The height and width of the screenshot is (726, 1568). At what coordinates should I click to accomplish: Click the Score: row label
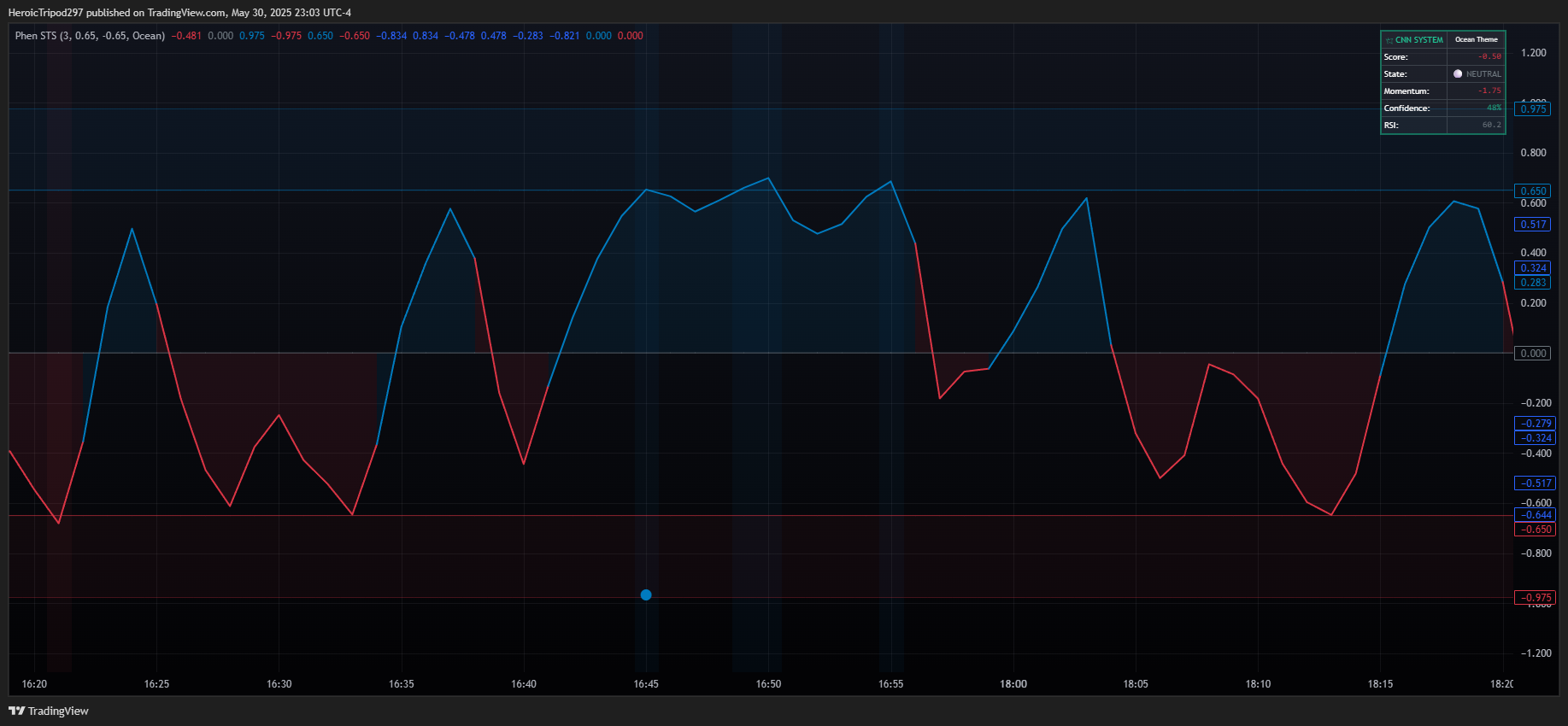coord(1395,57)
